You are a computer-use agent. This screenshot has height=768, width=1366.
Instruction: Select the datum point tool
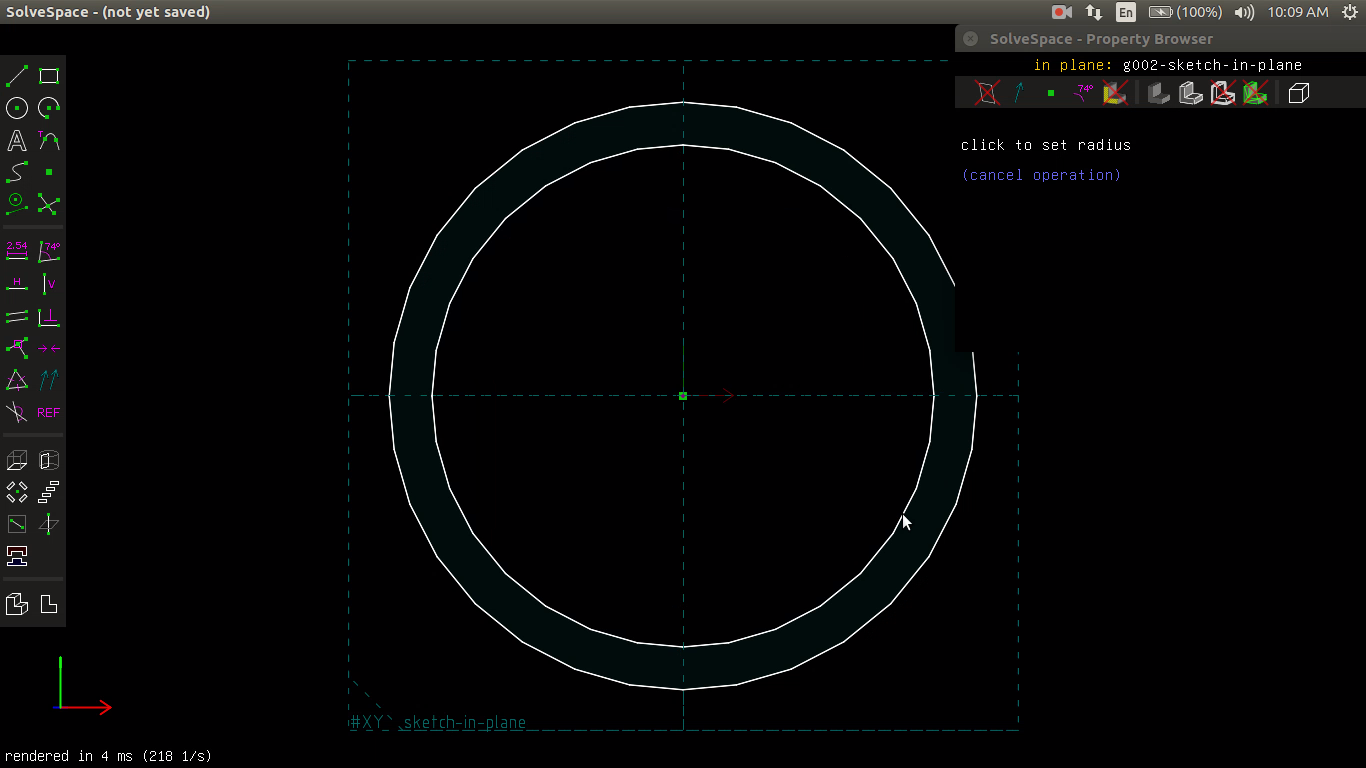[49, 172]
